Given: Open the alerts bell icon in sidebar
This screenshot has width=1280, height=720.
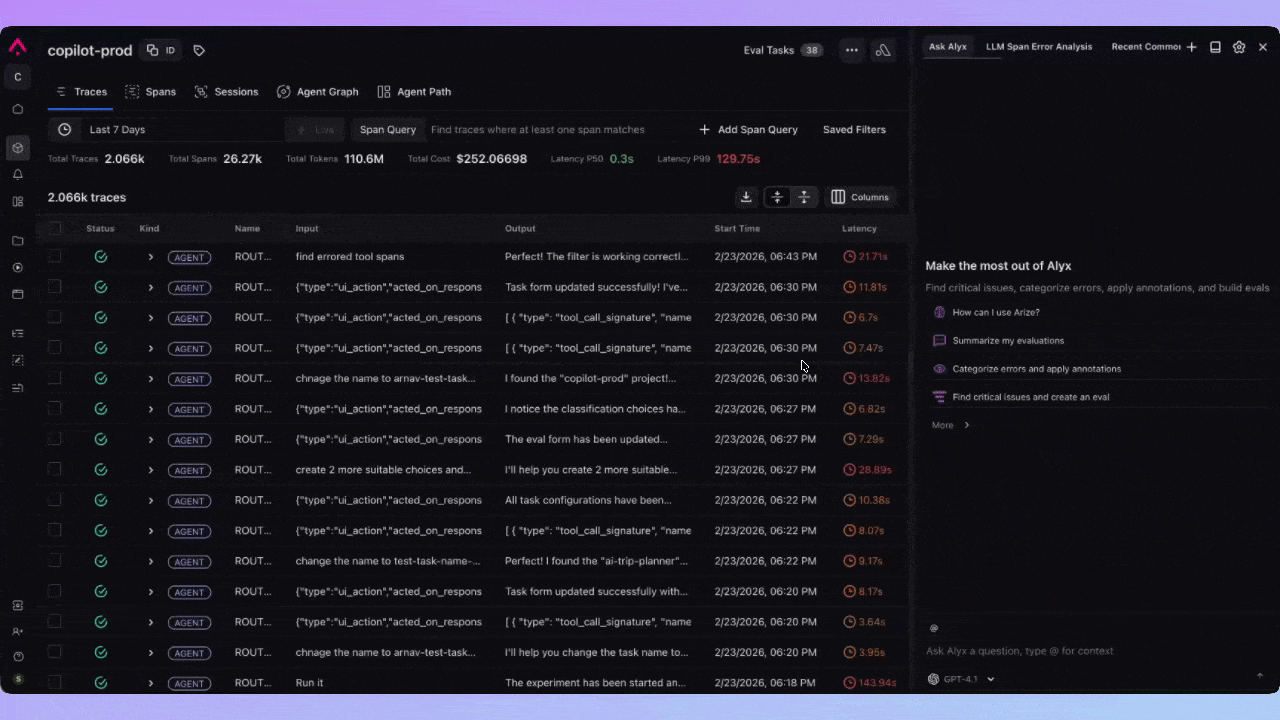Looking at the screenshot, I should pyautogui.click(x=17, y=174).
